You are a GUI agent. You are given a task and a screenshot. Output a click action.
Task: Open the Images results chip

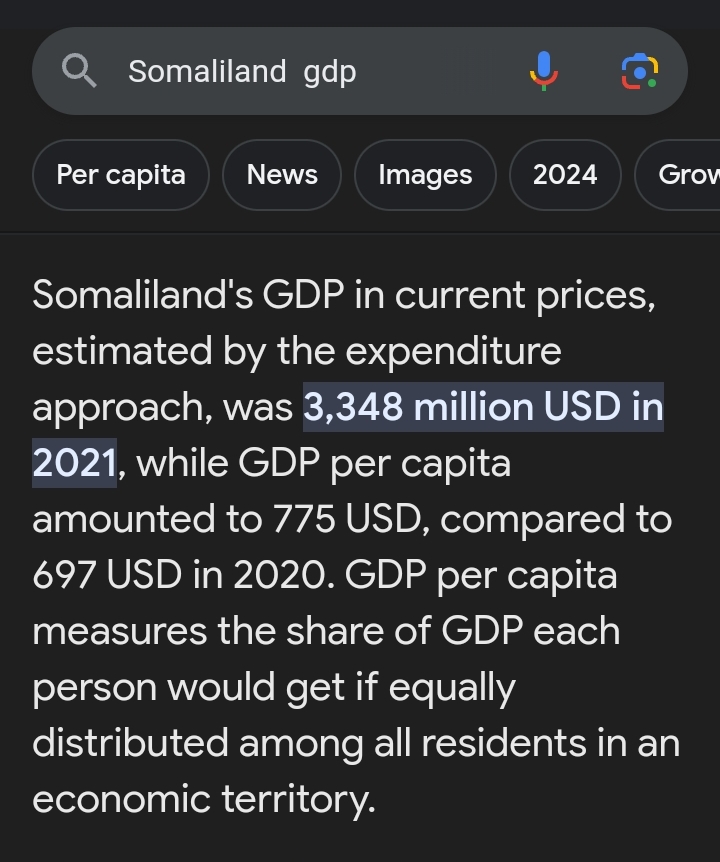click(x=425, y=175)
